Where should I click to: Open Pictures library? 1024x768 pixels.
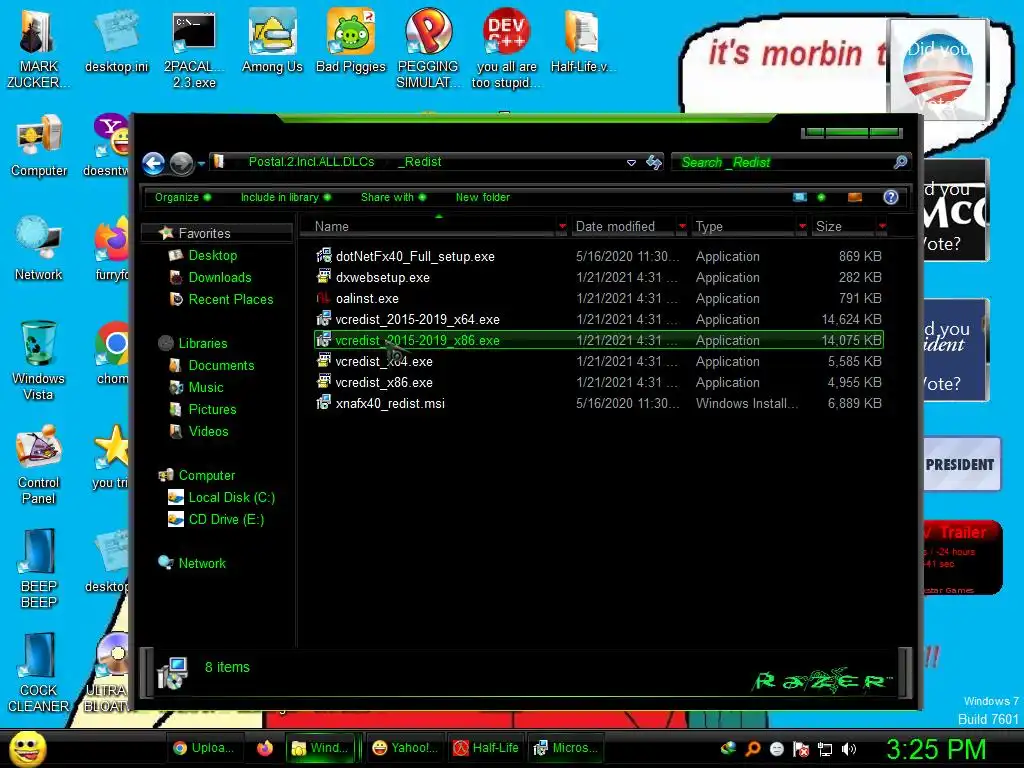point(212,409)
